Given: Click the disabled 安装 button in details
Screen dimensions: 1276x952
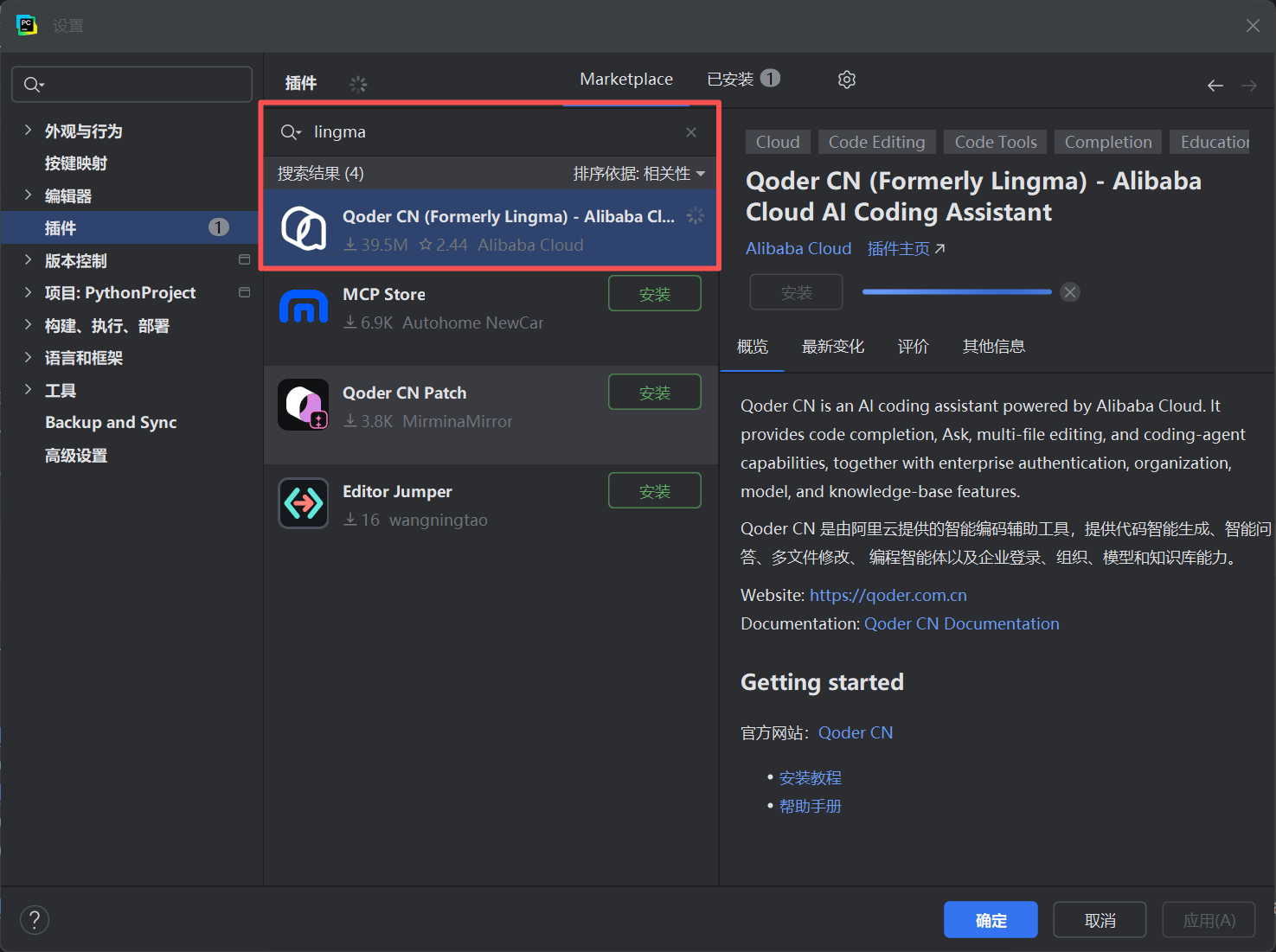Looking at the screenshot, I should click(x=796, y=292).
